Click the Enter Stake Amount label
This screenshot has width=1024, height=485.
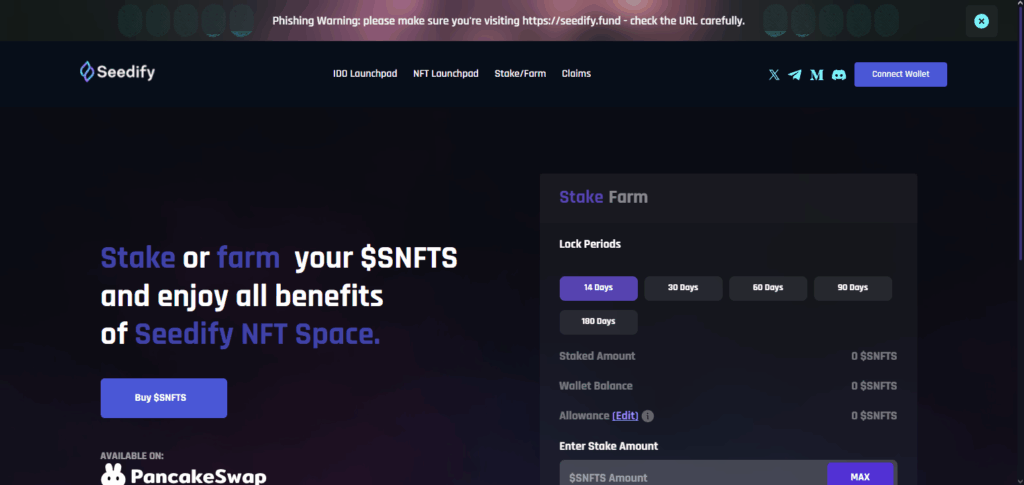[x=609, y=446]
